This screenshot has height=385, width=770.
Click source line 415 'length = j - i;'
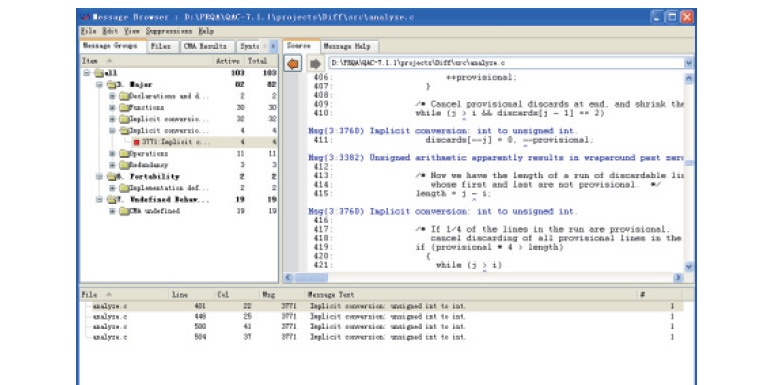click(x=453, y=194)
